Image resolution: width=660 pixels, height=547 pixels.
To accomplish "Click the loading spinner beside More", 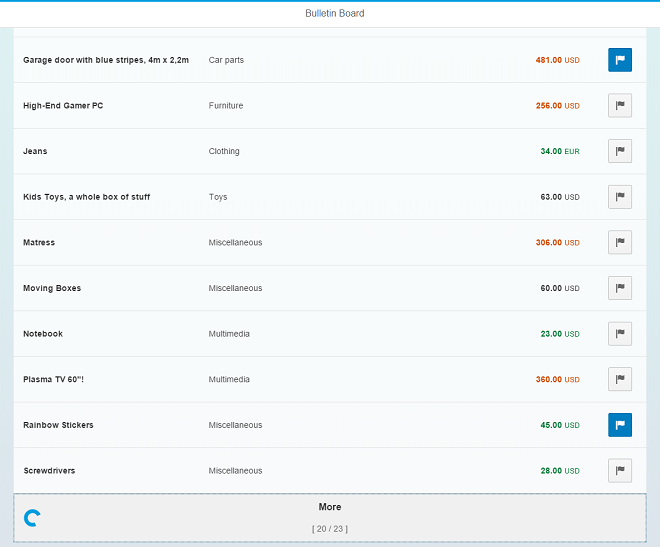I will pyautogui.click(x=32, y=517).
